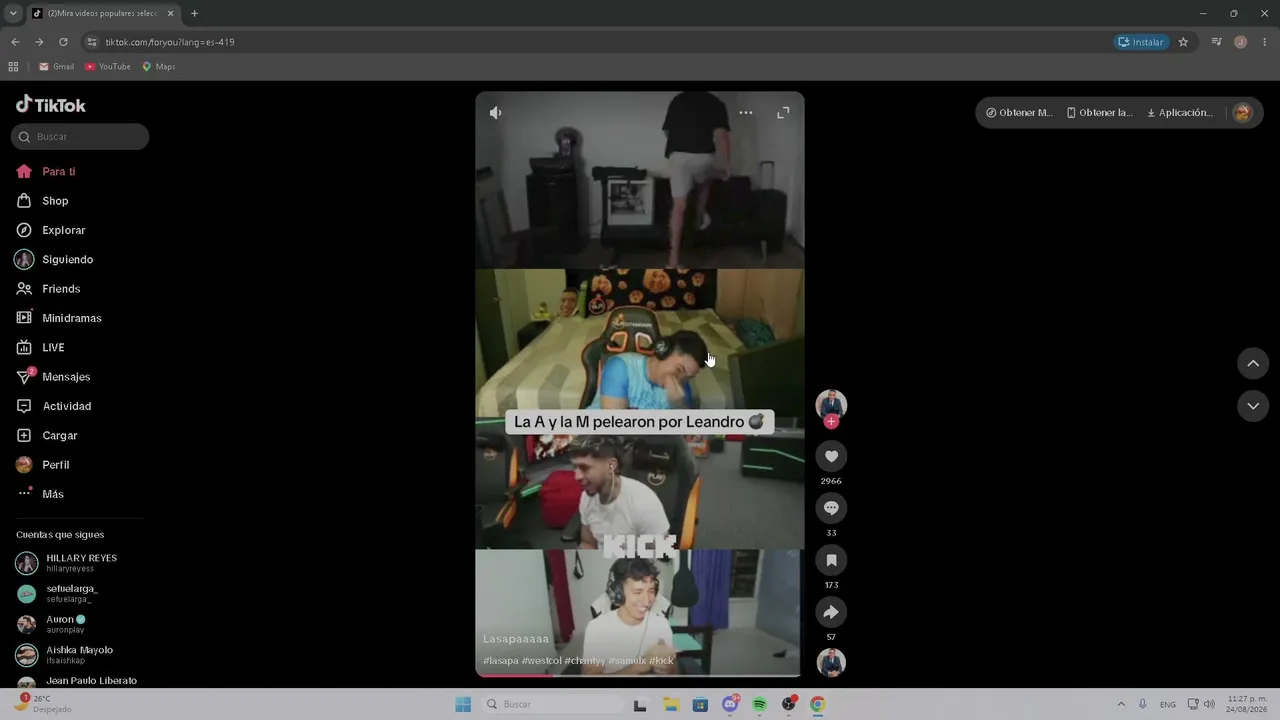Click the #kick hashtag

point(661,661)
